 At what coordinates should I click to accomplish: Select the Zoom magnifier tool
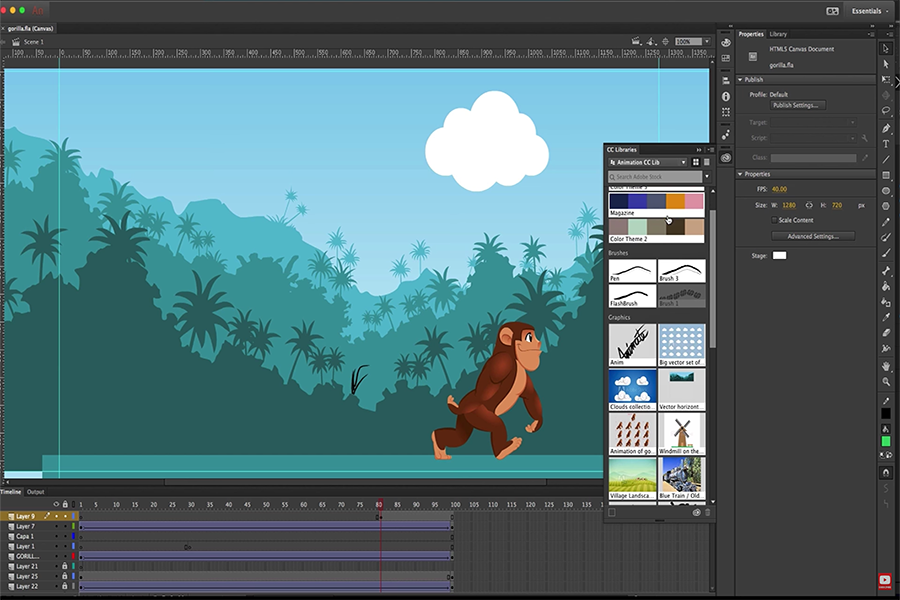click(886, 382)
